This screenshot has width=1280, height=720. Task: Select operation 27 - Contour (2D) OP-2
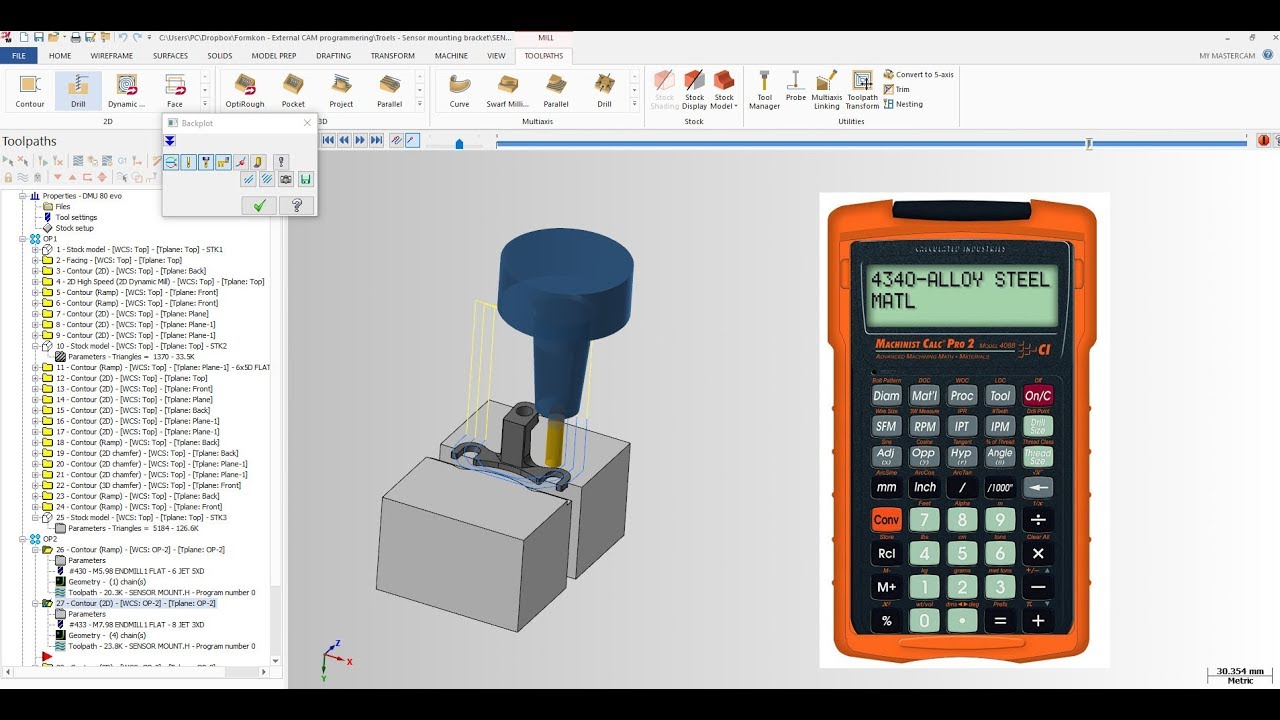click(135, 603)
